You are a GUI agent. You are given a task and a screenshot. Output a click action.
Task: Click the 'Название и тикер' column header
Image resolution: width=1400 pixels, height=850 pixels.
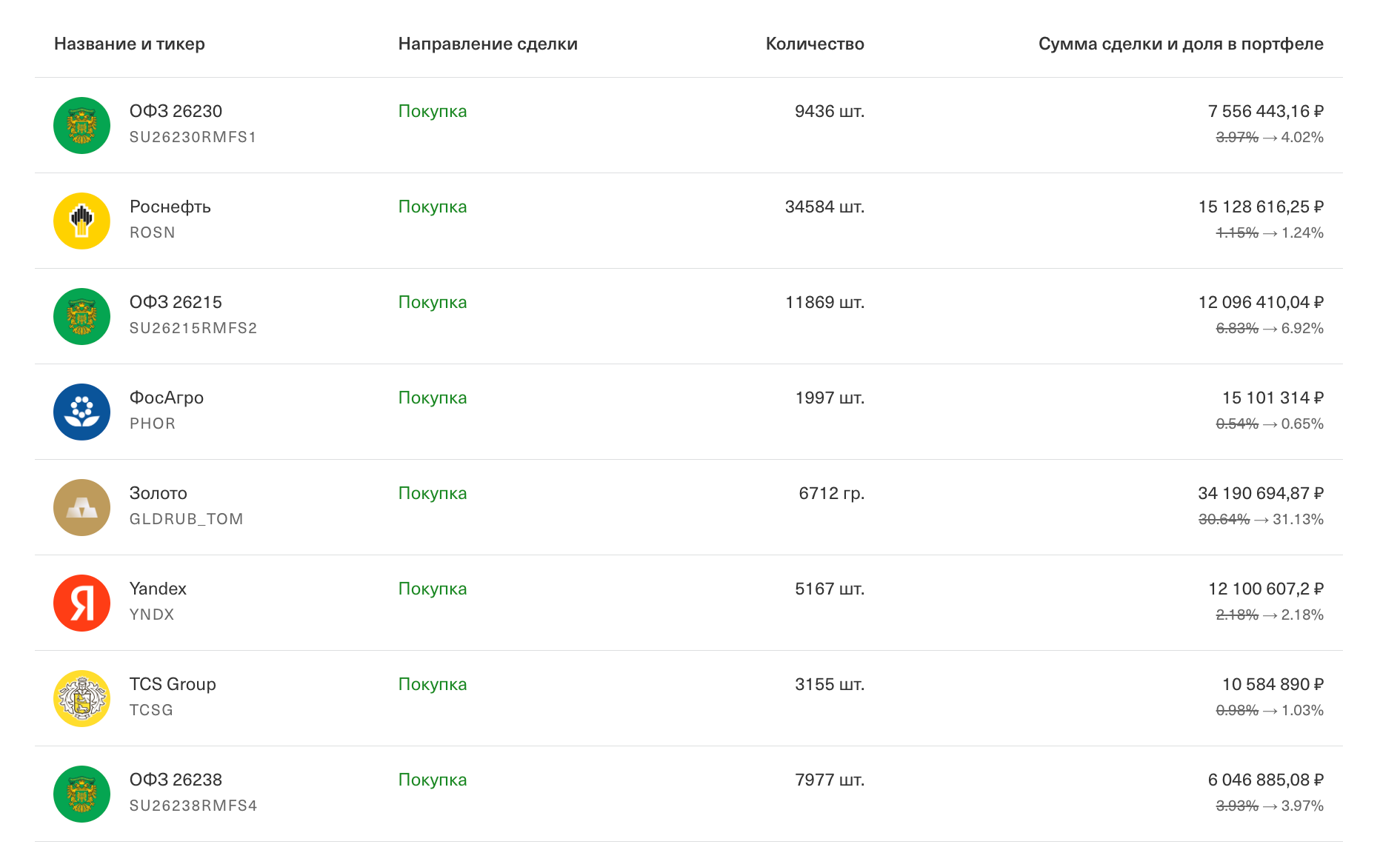130,44
